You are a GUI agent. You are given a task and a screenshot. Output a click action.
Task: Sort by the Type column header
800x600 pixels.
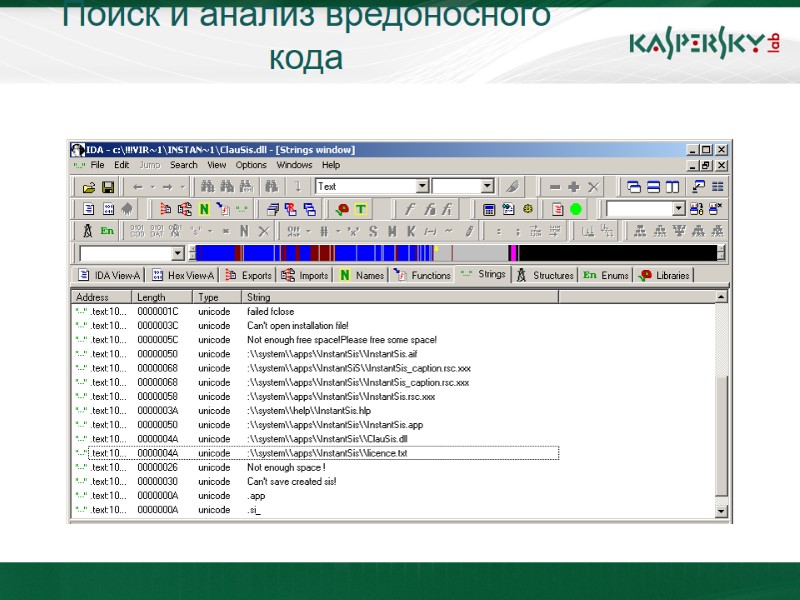[x=217, y=297]
